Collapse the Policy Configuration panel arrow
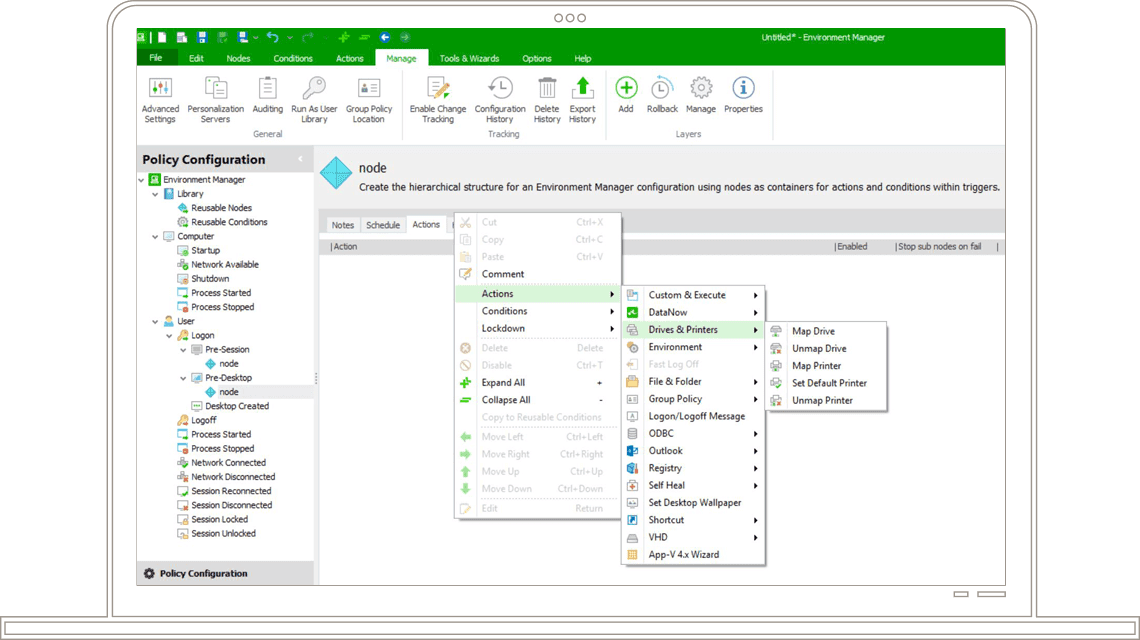This screenshot has width=1140, height=640. (300, 159)
